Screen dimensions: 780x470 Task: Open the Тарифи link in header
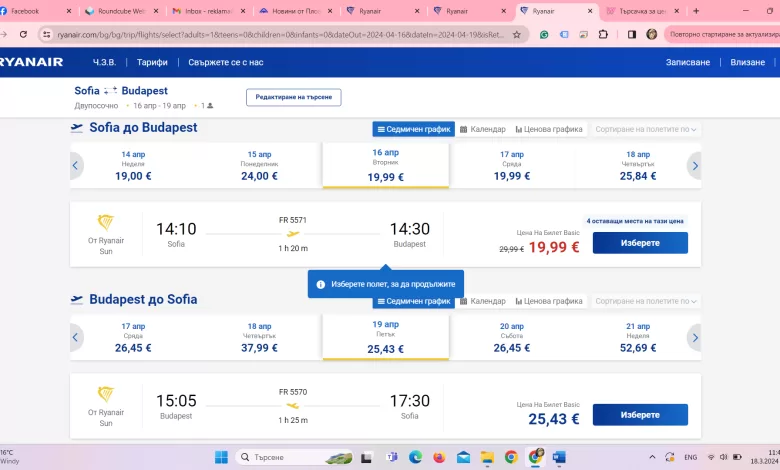[152, 62]
